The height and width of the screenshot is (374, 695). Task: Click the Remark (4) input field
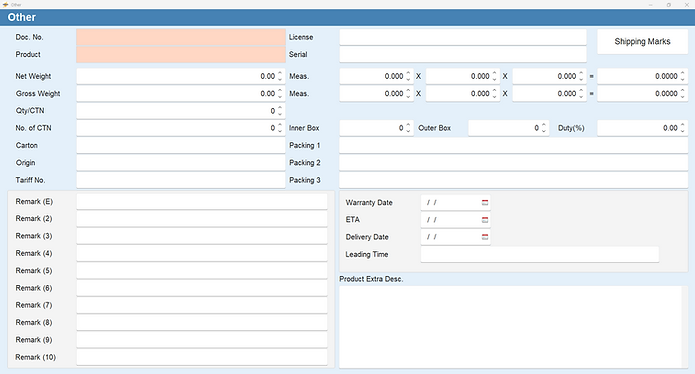(x=202, y=253)
